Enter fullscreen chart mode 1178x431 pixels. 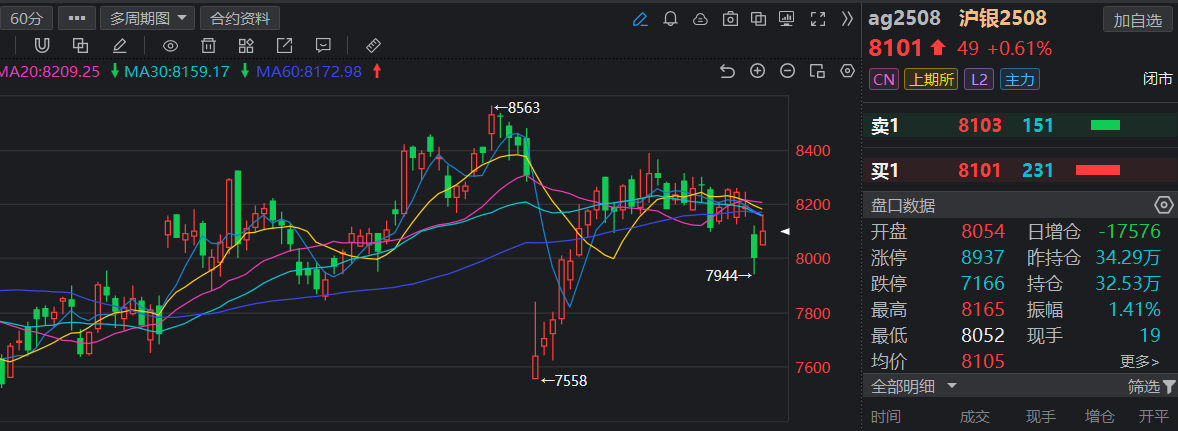coord(818,19)
